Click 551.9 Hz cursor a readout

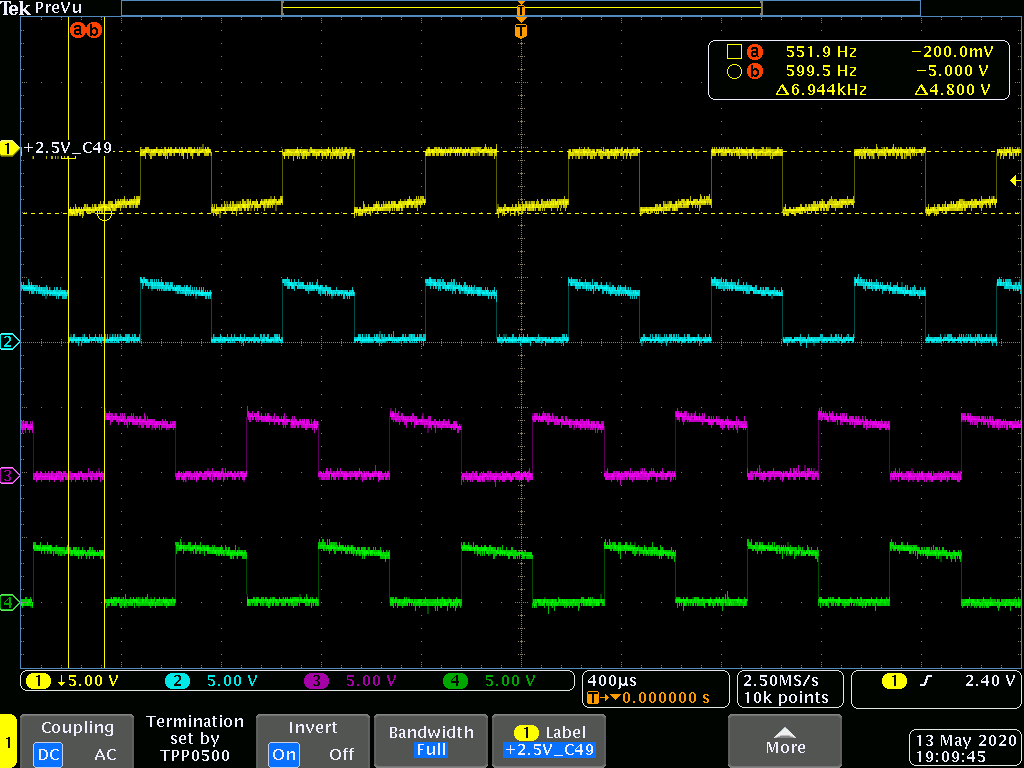tap(821, 52)
